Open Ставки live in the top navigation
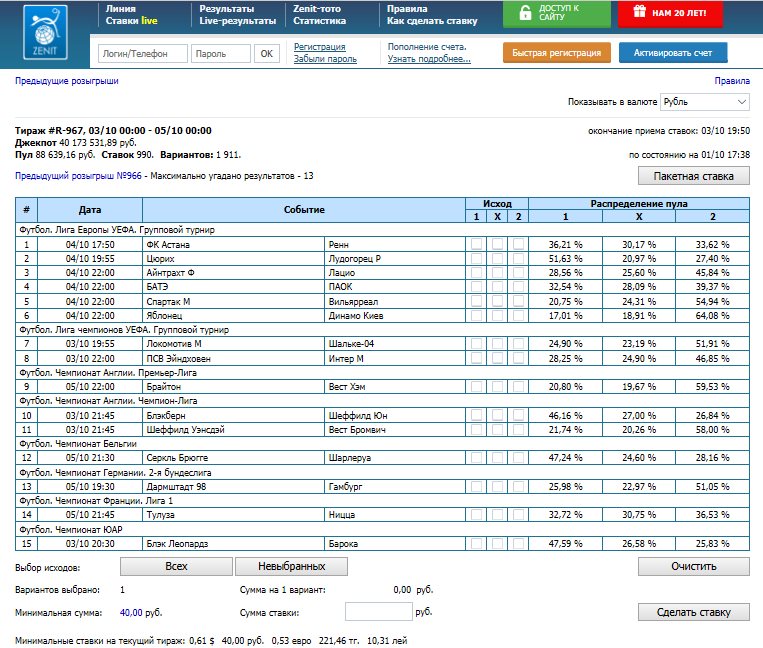Screen dimensions: 763x648 pos(131,20)
